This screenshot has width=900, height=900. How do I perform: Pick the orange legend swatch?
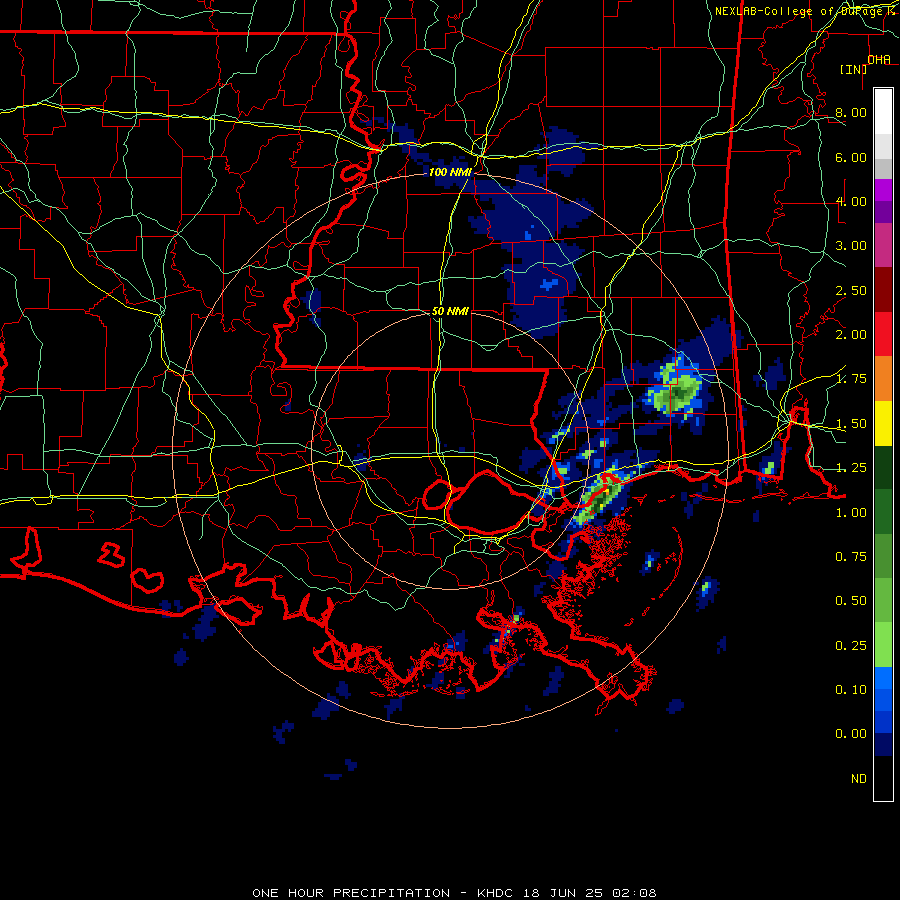[883, 379]
